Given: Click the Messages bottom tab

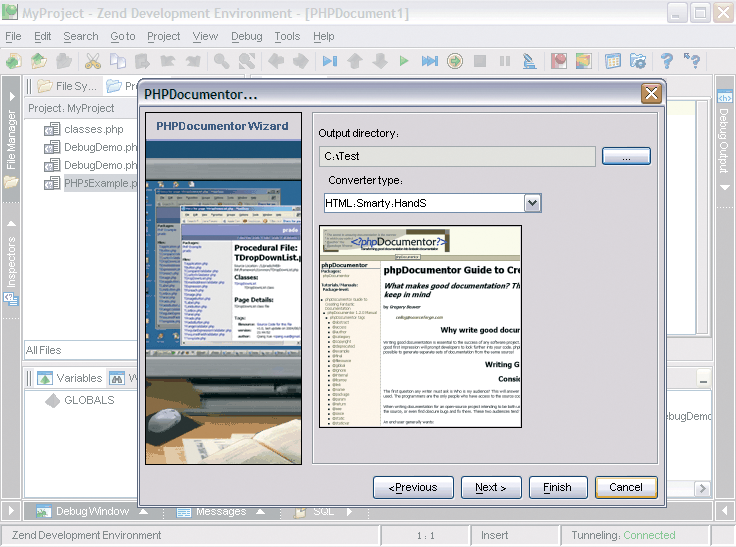Looking at the screenshot, I should pos(221,511).
